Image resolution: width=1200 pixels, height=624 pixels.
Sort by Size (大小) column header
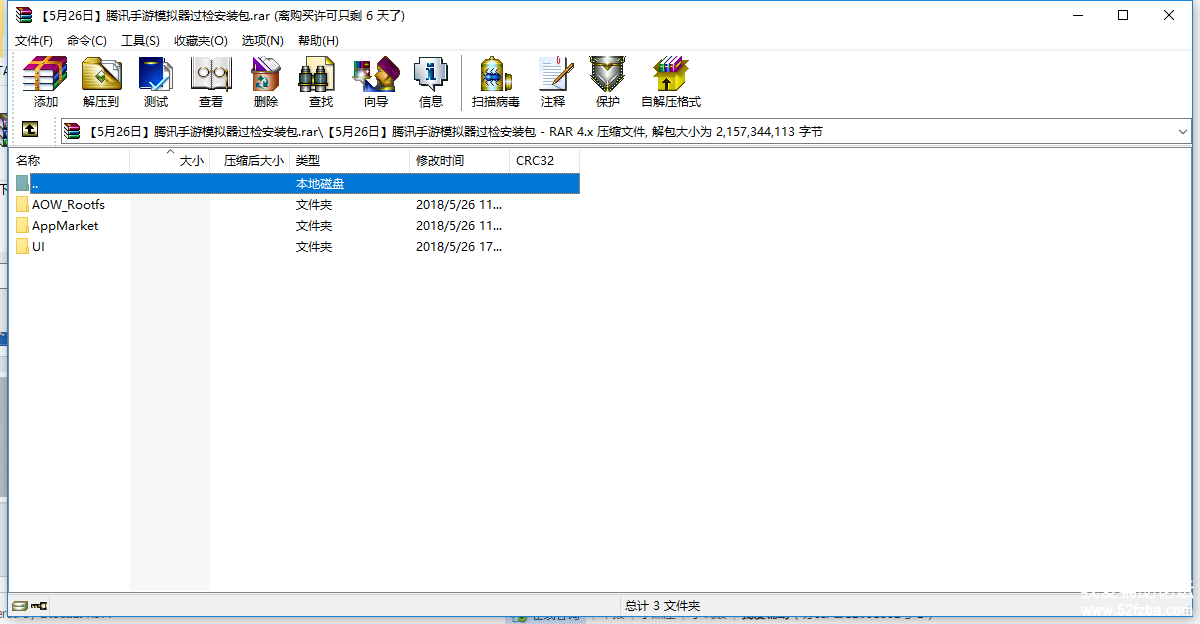click(170, 160)
